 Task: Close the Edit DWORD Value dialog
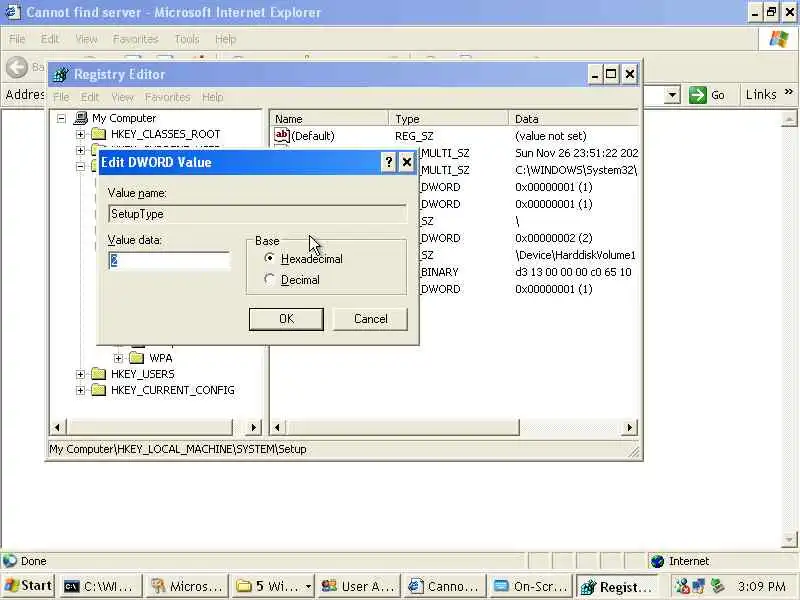coord(407,162)
